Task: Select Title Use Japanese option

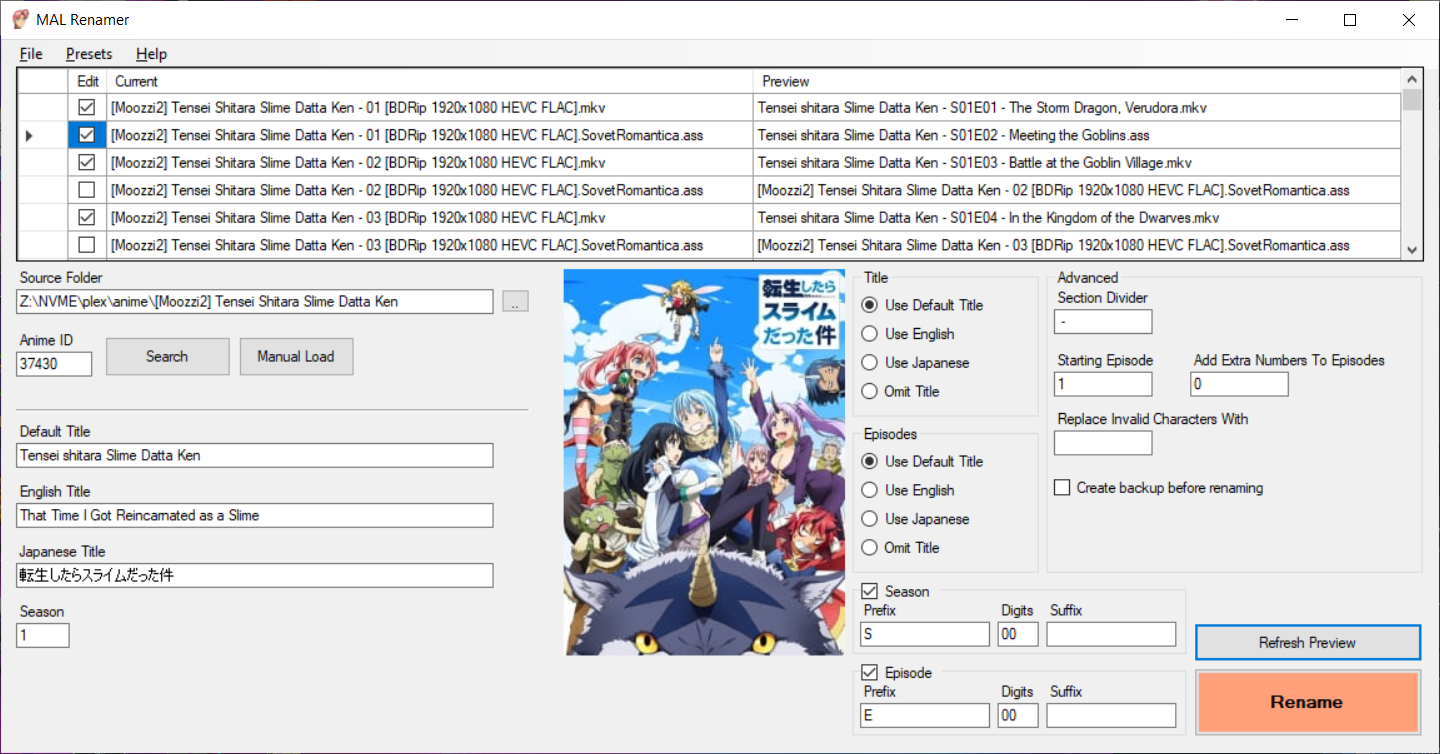Action: (x=915, y=362)
